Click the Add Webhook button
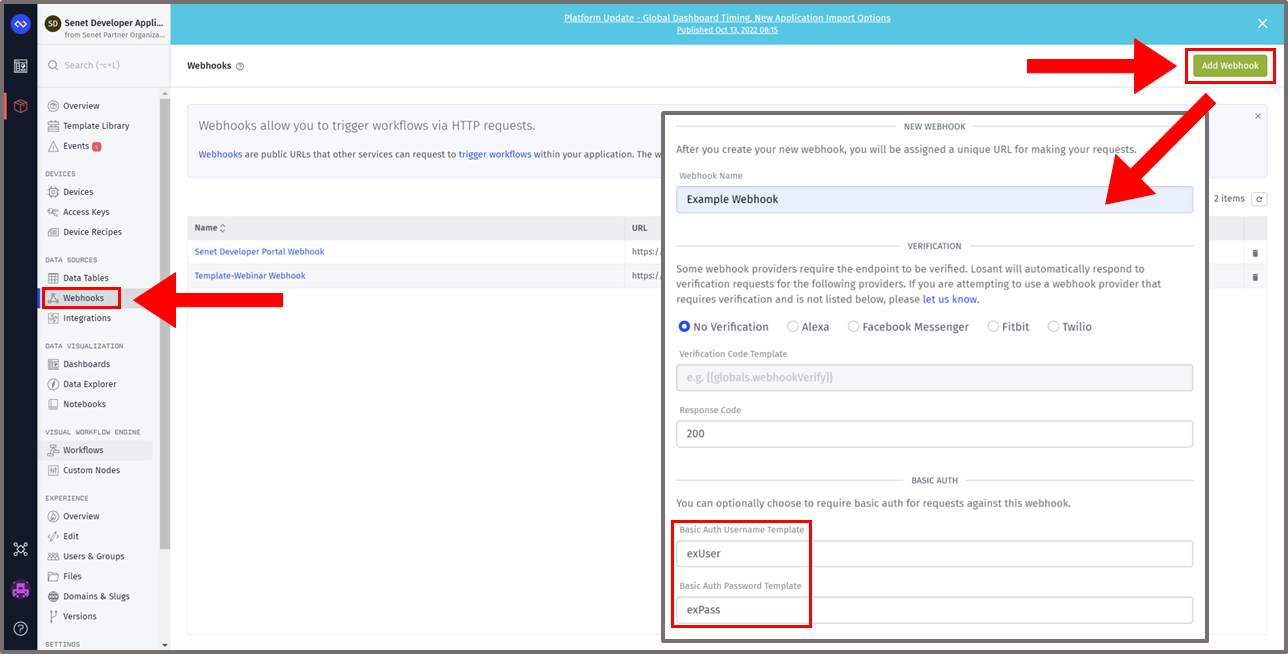The height and width of the screenshot is (654, 1288). (x=1230, y=66)
